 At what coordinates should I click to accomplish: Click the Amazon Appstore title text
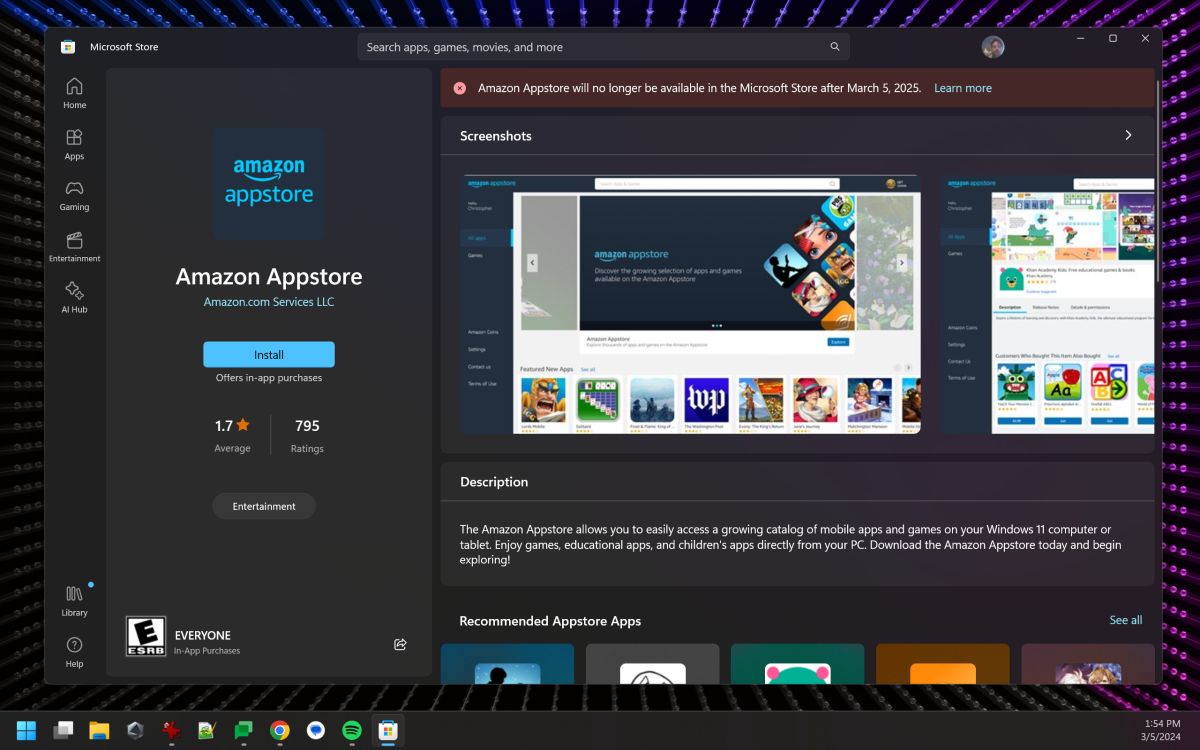click(269, 276)
